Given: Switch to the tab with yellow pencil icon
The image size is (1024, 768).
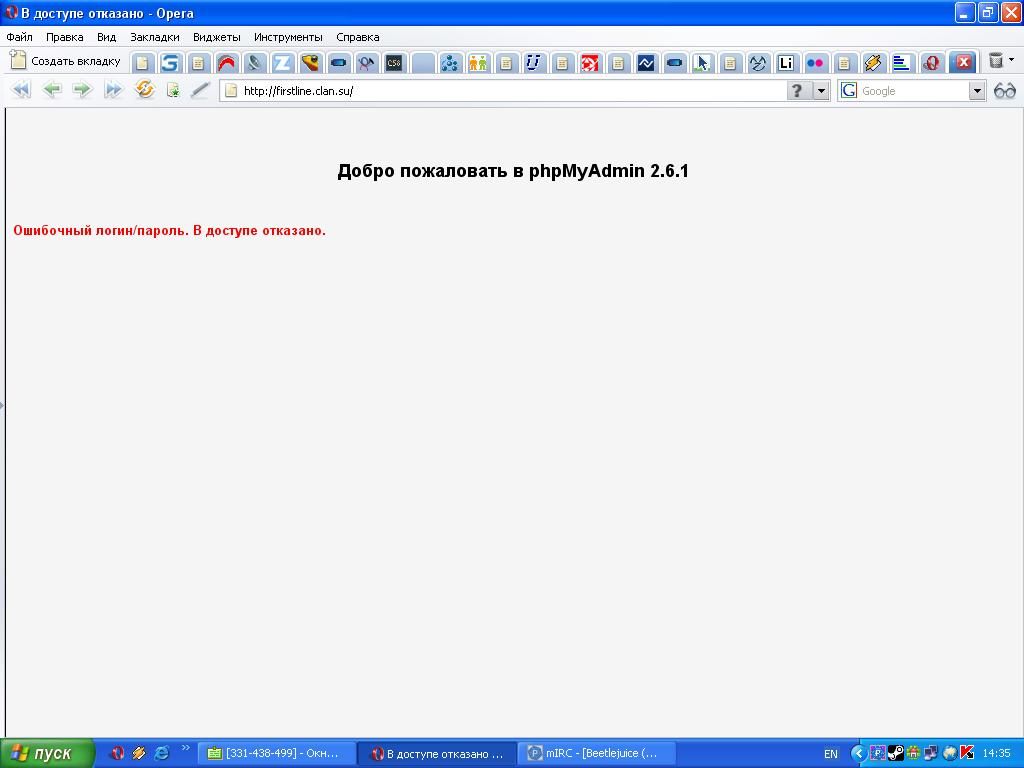Looking at the screenshot, I should (x=872, y=63).
